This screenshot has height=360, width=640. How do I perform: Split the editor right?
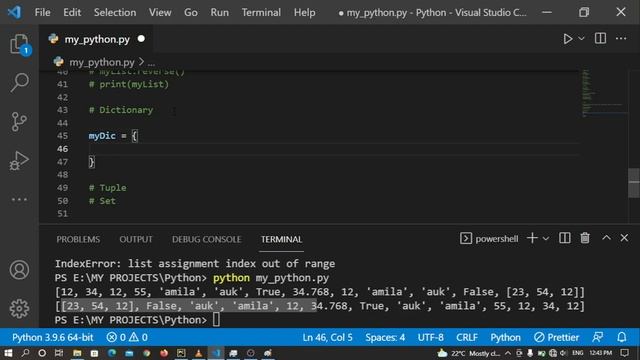click(600, 38)
